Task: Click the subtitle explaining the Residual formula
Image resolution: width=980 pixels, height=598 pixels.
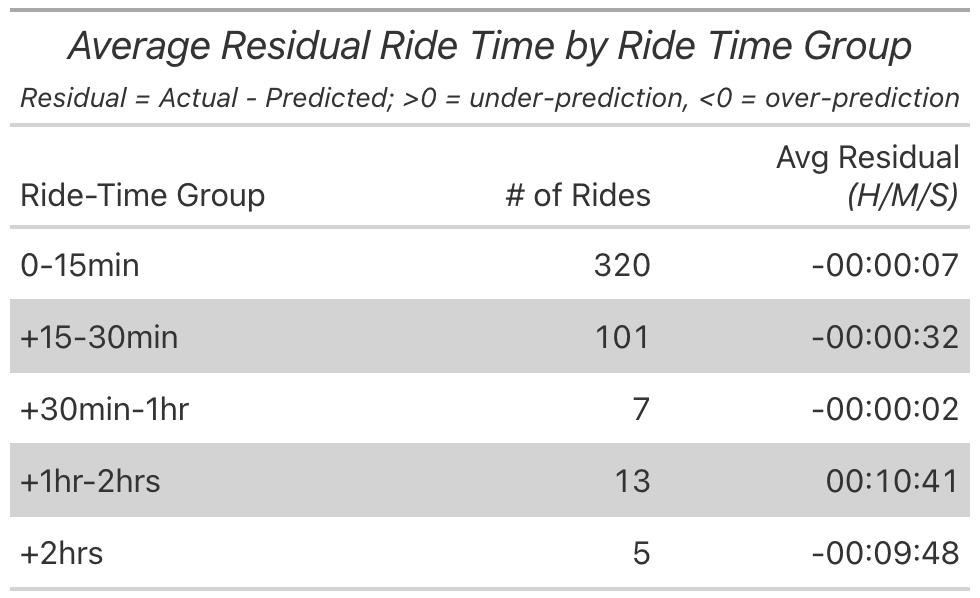Action: [489, 98]
